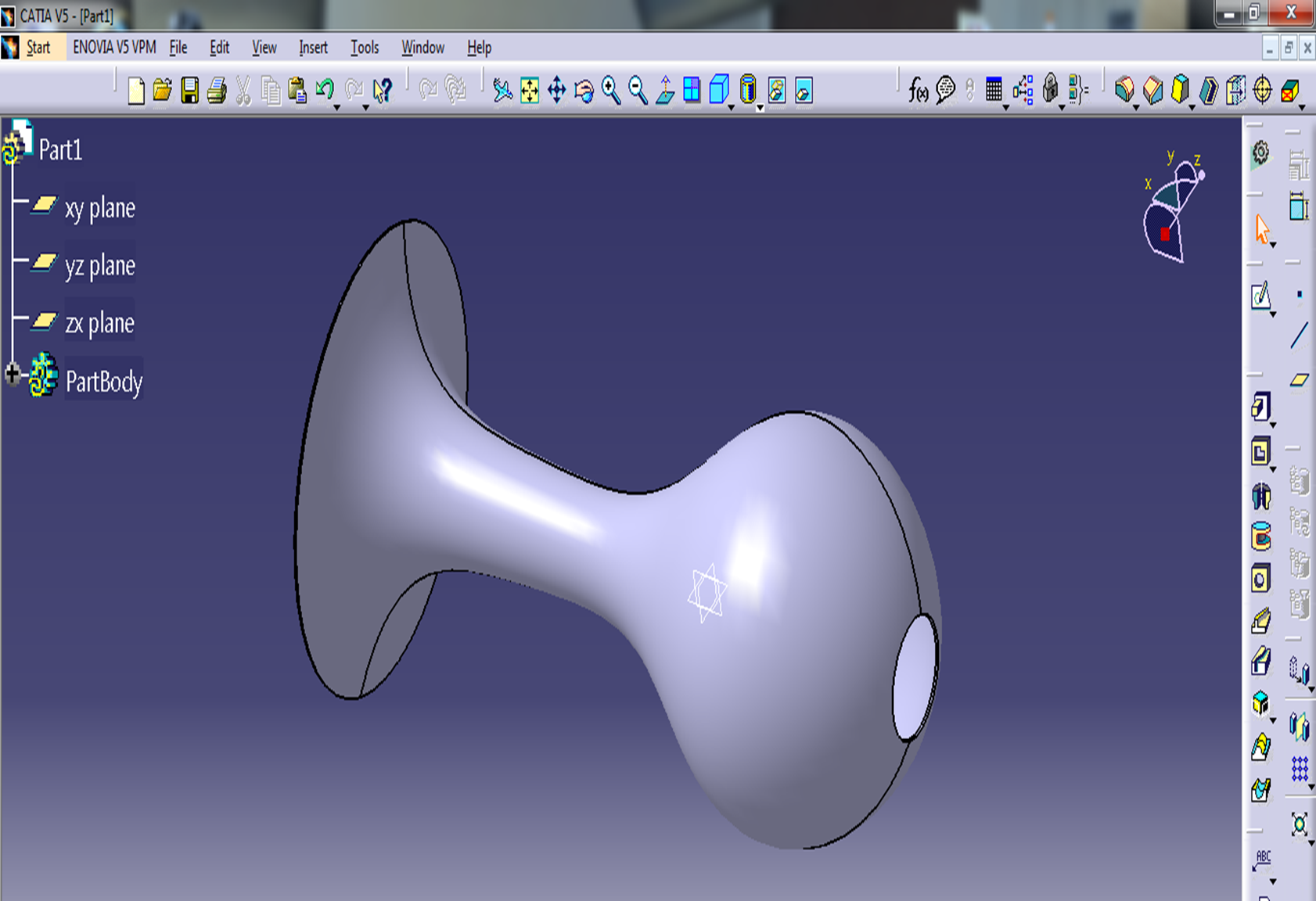Open the Undo history dropdown arrow
The height and width of the screenshot is (901, 1316).
pyautogui.click(x=337, y=106)
